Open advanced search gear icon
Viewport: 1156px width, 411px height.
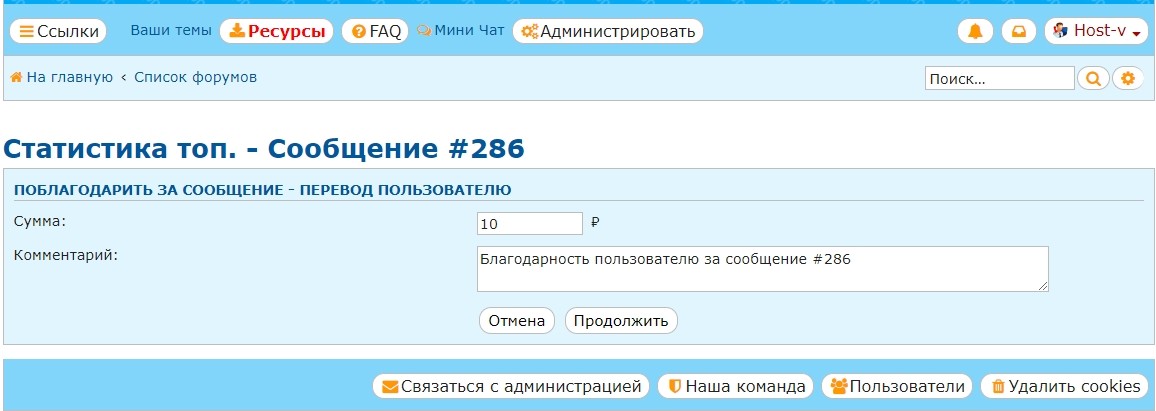coord(1128,78)
